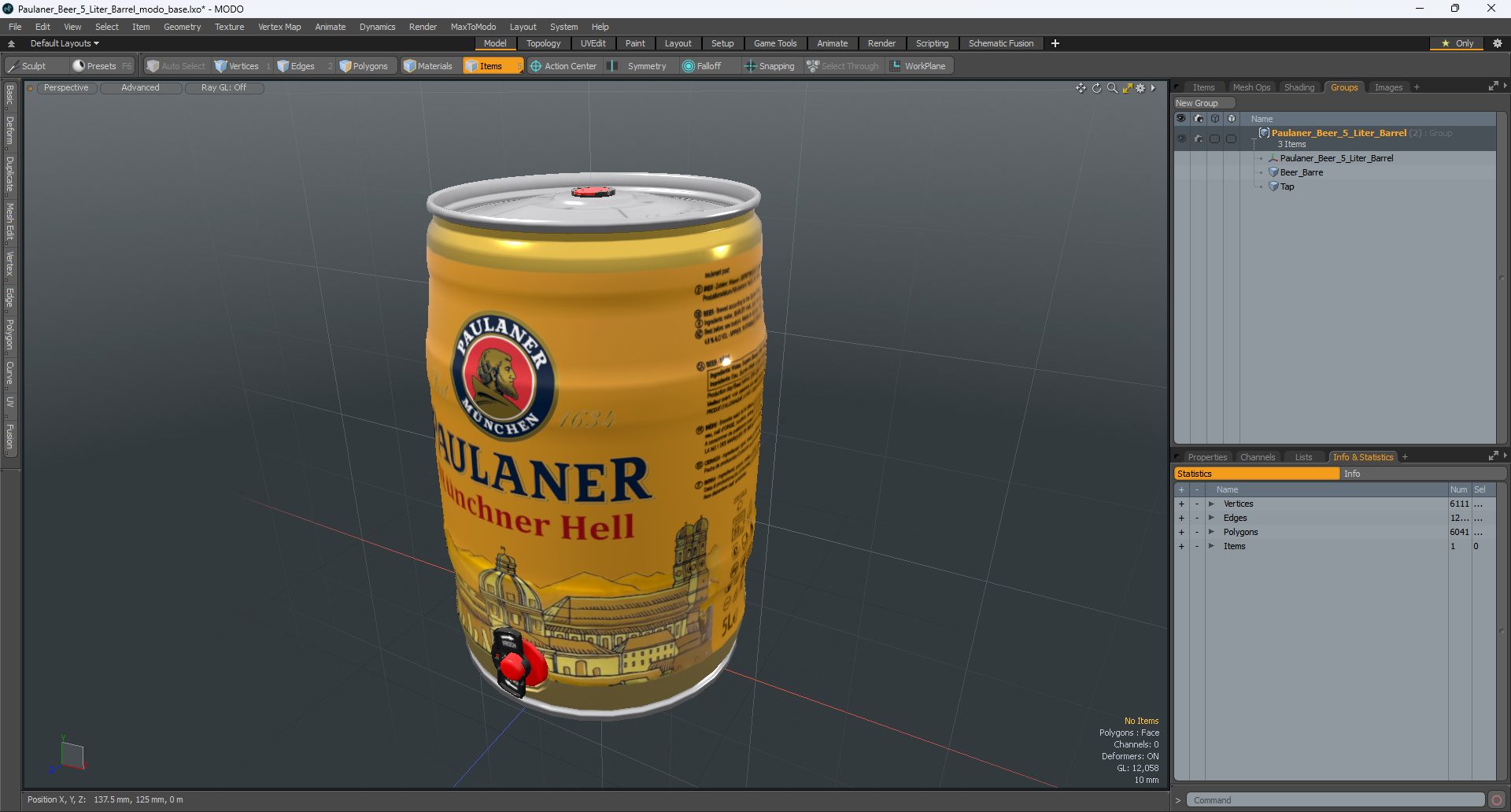This screenshot has width=1511, height=812.
Task: Open the Presets browser
Action: pyautogui.click(x=102, y=66)
